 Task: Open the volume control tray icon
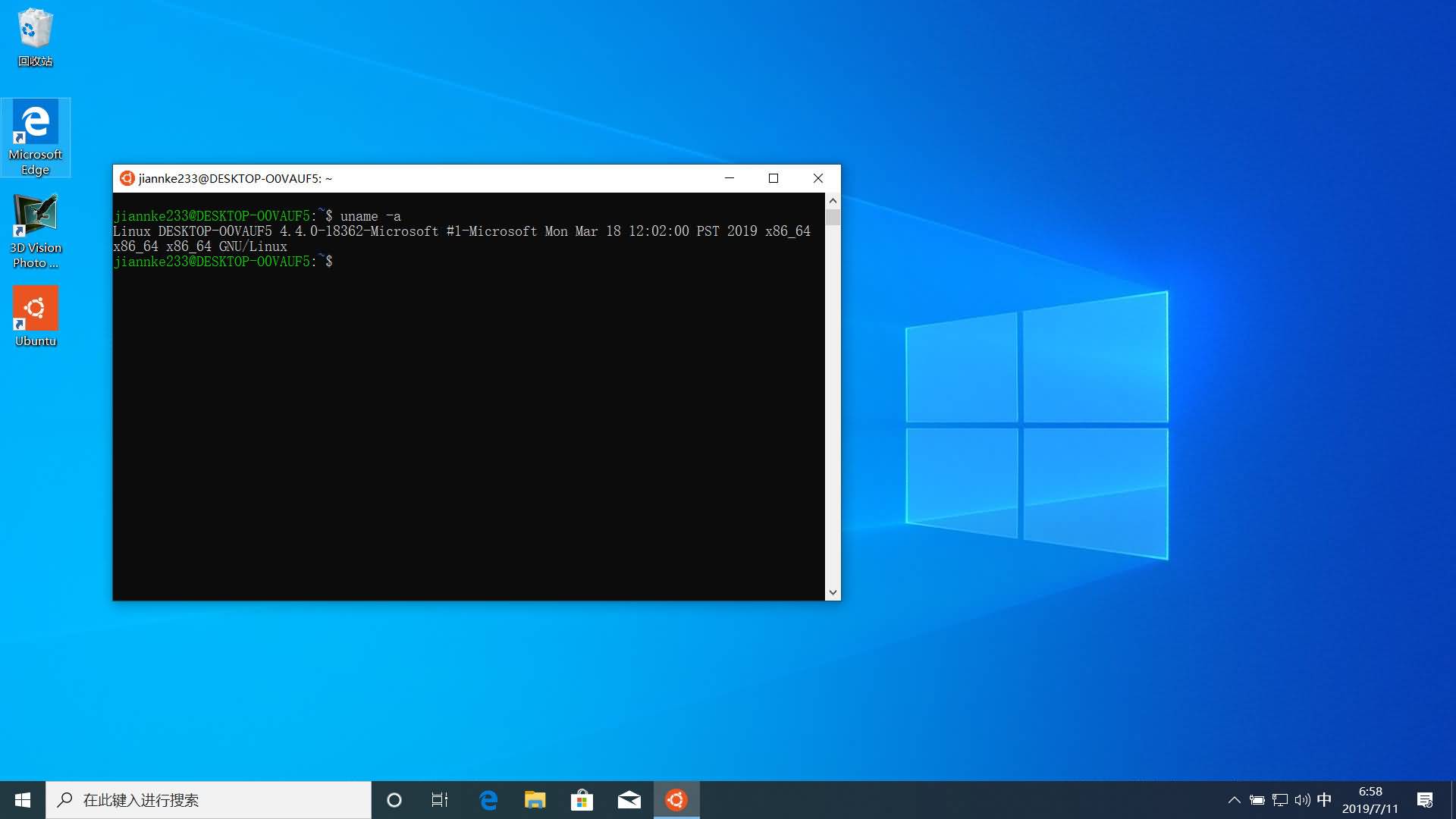[1302, 800]
